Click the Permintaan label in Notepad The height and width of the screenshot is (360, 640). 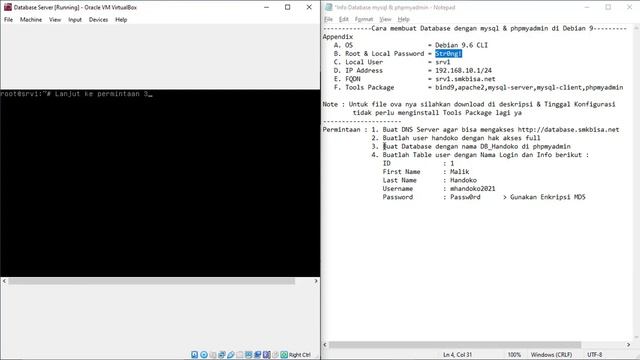tap(341, 129)
